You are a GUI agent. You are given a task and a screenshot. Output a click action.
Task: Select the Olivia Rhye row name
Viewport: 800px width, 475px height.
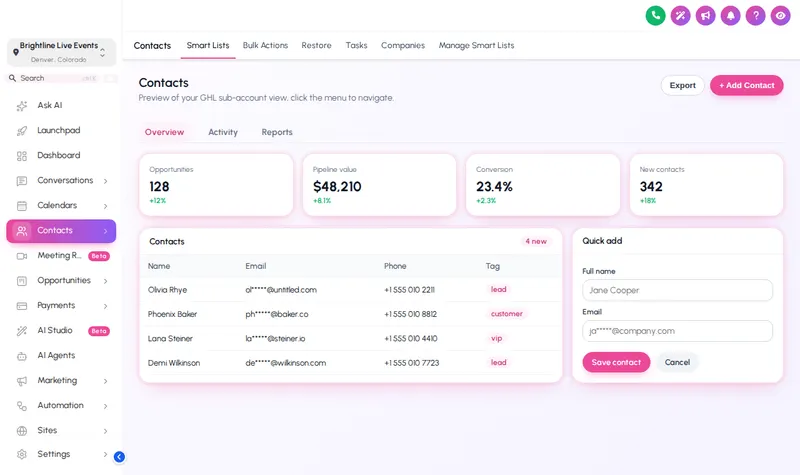coord(167,290)
